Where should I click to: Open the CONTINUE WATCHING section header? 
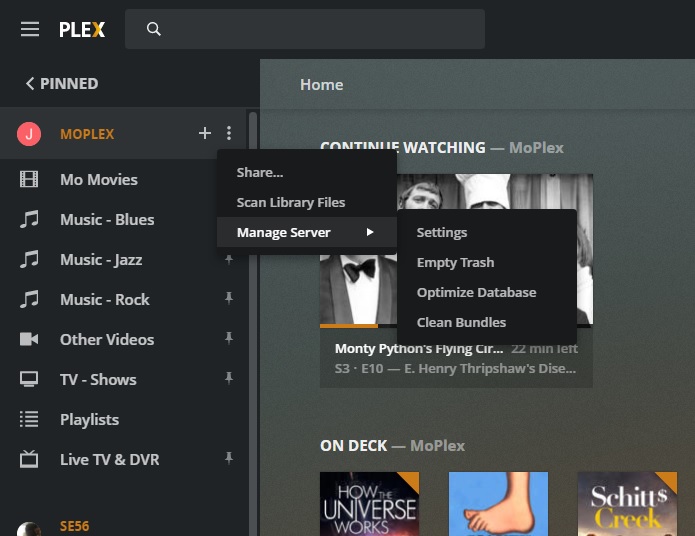pyautogui.click(x=442, y=148)
